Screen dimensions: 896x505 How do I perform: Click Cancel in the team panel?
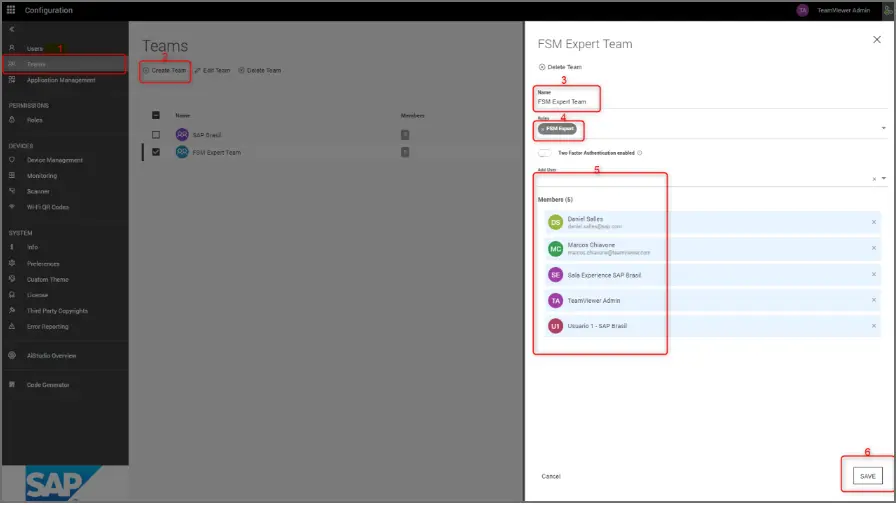pyautogui.click(x=551, y=476)
